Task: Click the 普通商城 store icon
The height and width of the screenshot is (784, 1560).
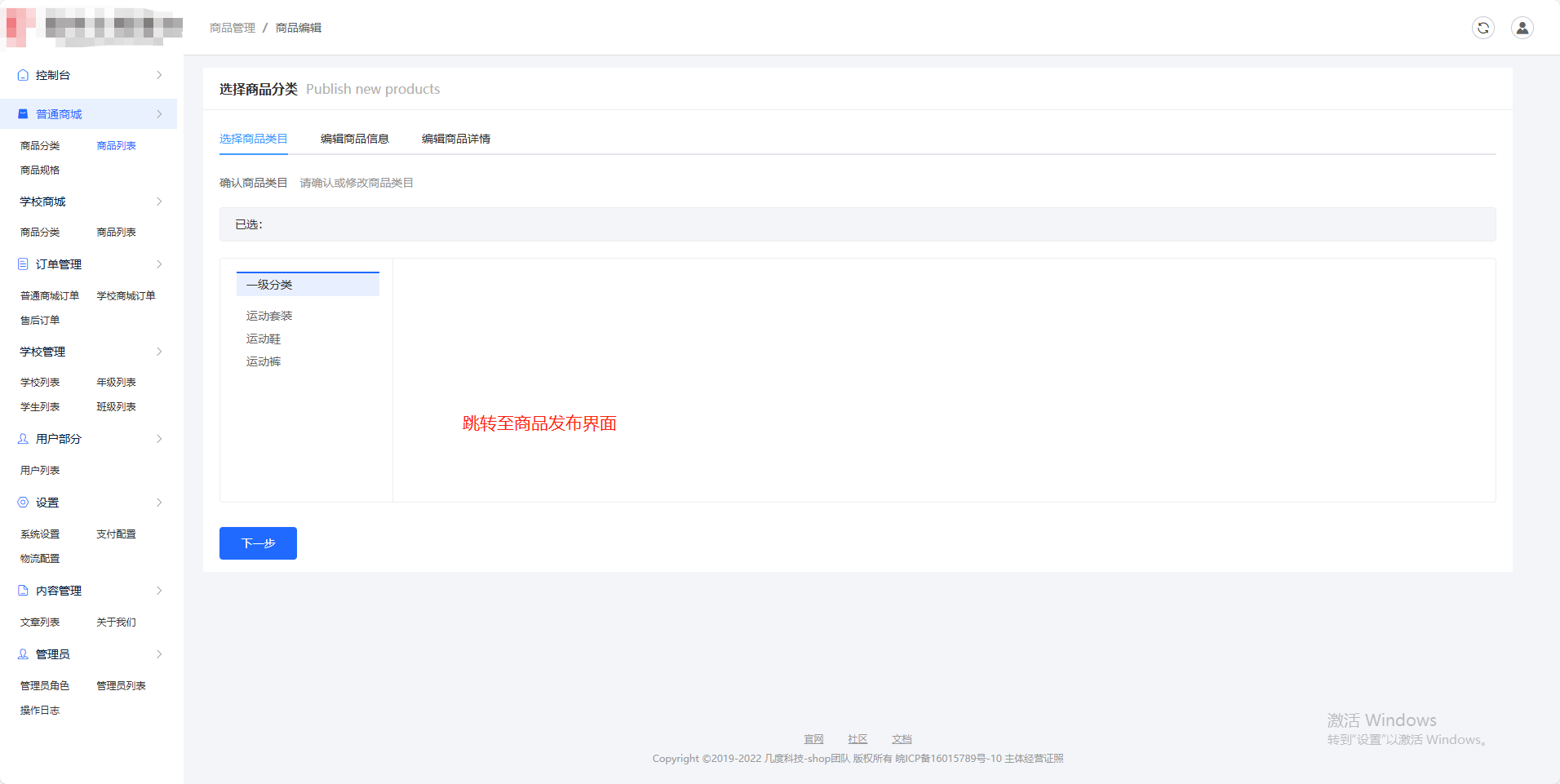Action: [x=23, y=113]
